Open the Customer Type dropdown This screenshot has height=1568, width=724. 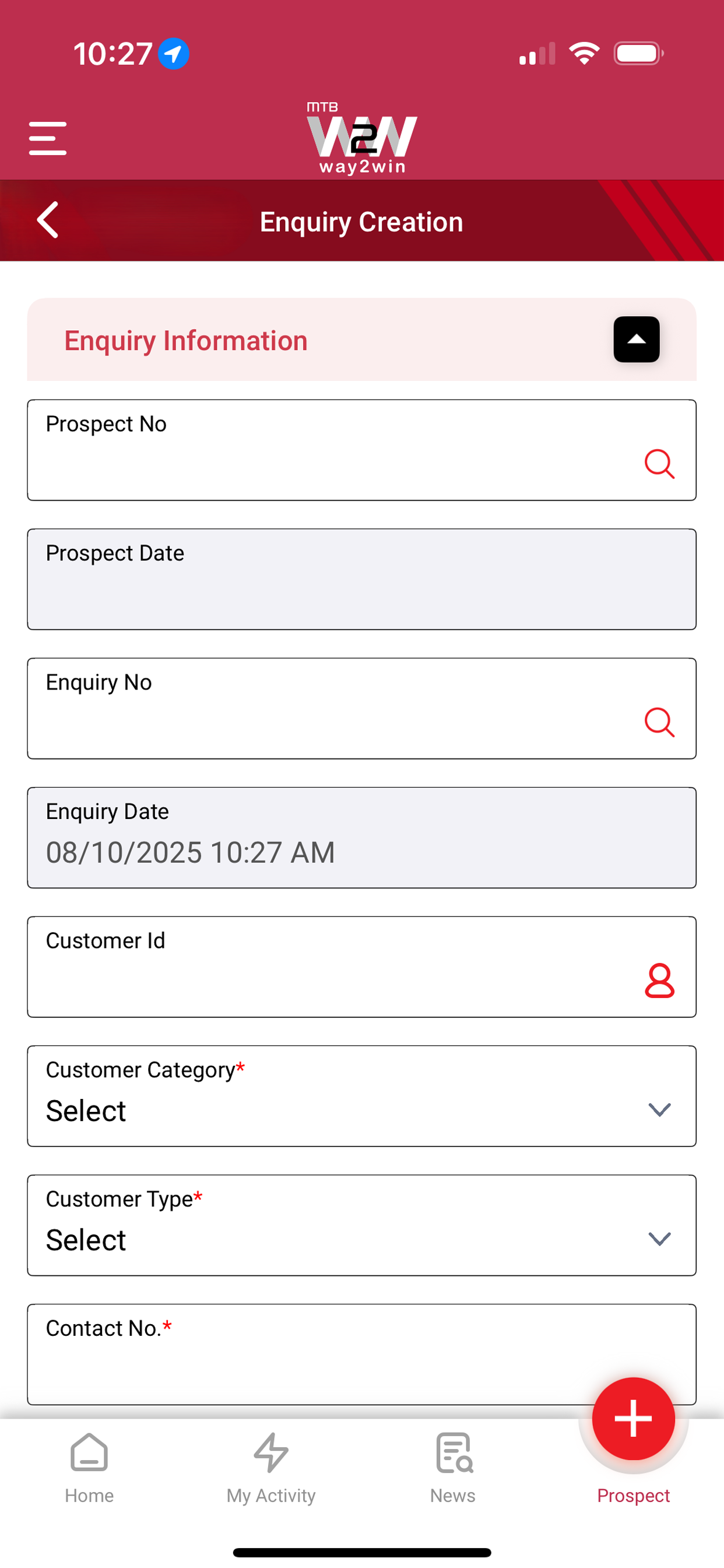[362, 1224]
